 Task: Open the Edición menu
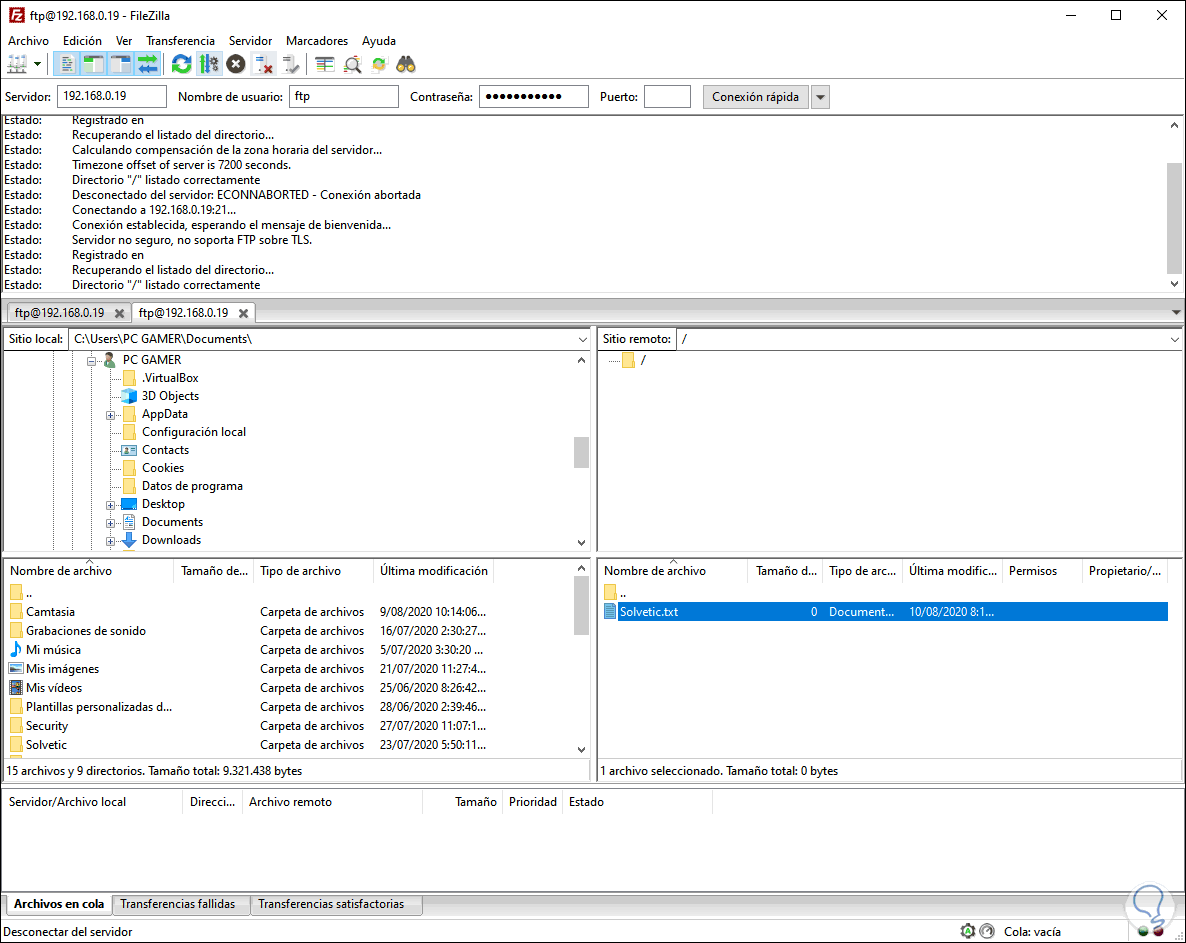pyautogui.click(x=82, y=41)
